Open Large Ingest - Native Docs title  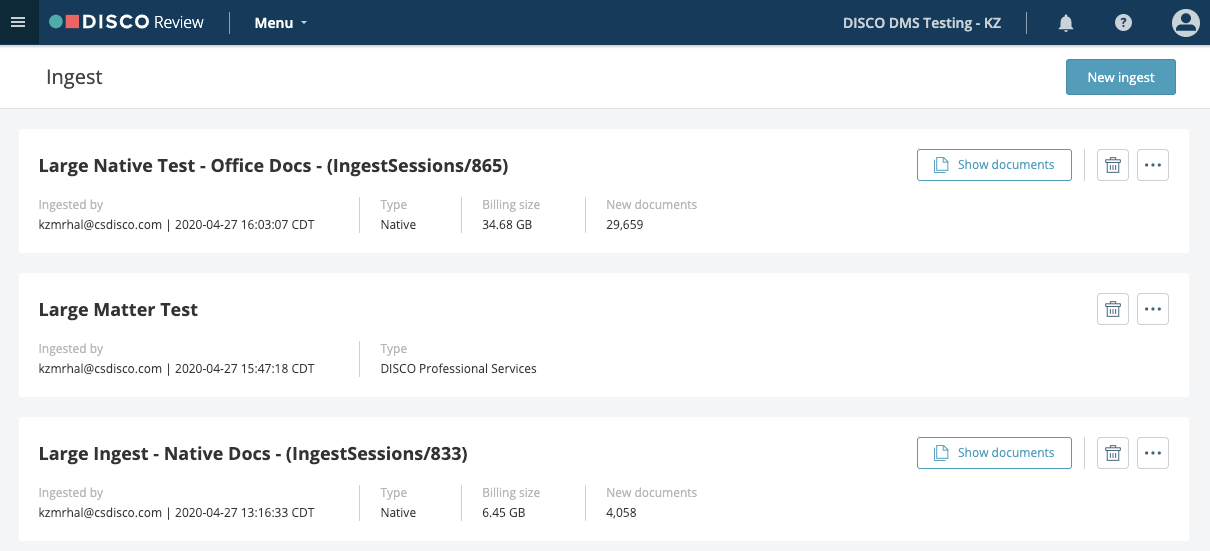(253, 453)
